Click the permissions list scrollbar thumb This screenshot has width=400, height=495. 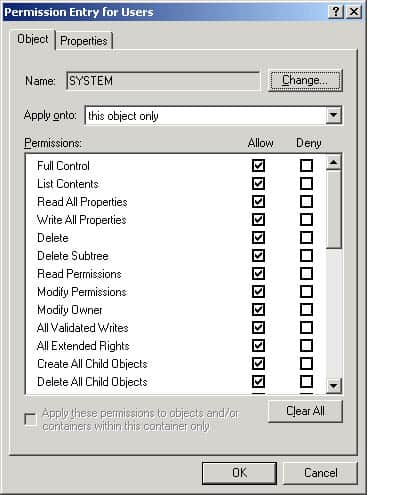(x=334, y=209)
